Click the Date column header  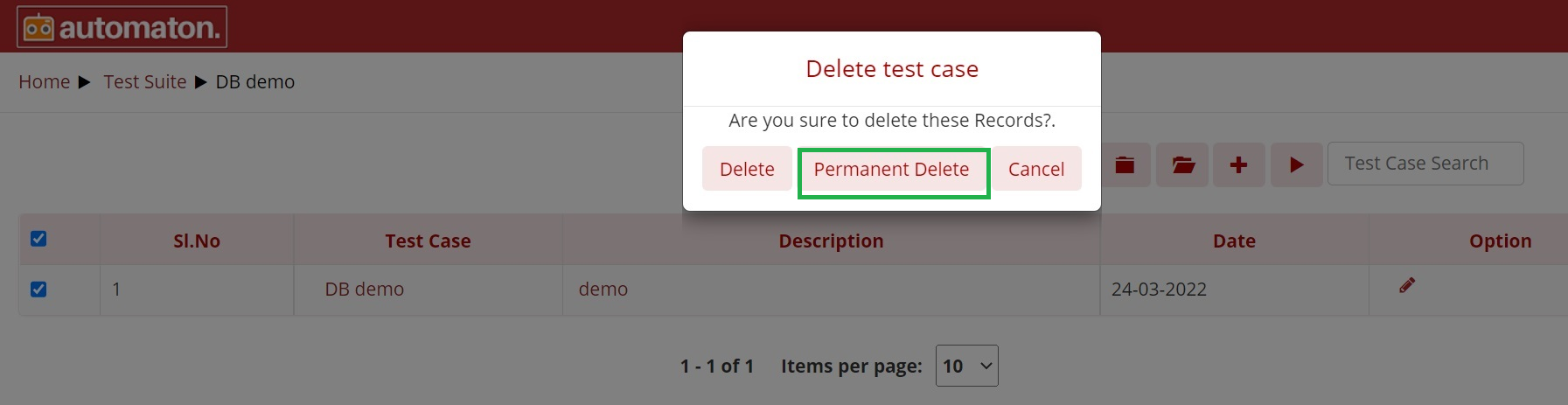click(1234, 241)
